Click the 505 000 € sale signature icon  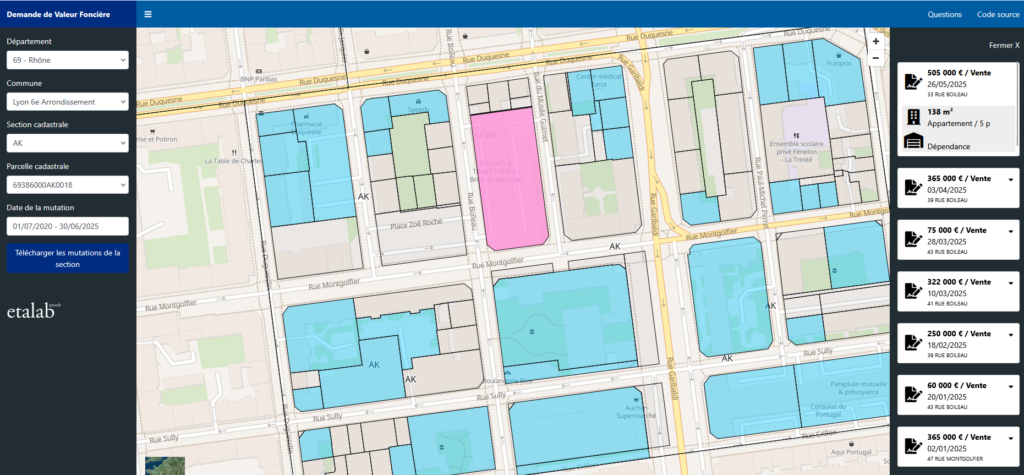[912, 83]
